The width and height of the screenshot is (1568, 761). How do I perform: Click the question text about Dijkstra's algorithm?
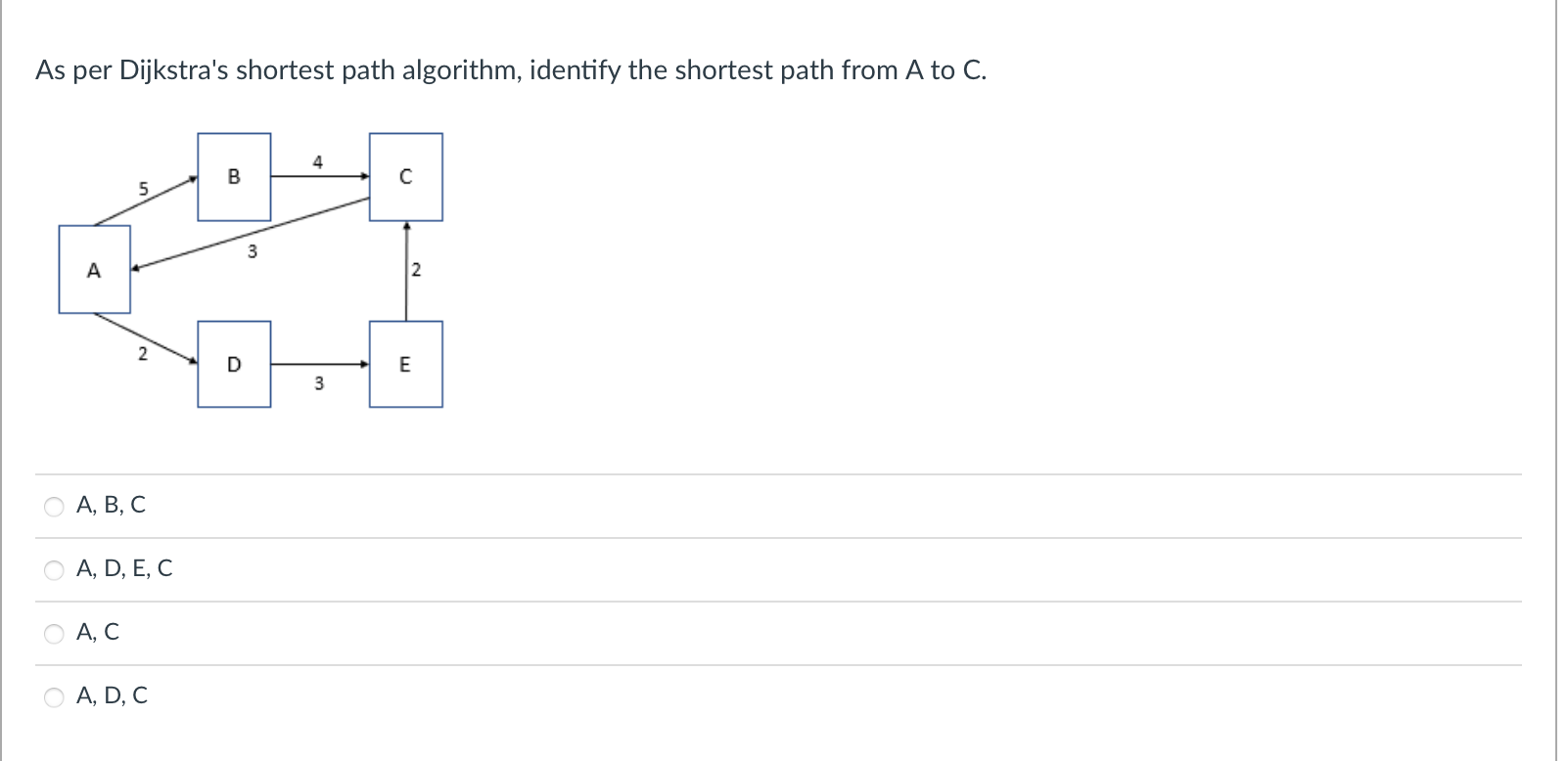point(510,69)
